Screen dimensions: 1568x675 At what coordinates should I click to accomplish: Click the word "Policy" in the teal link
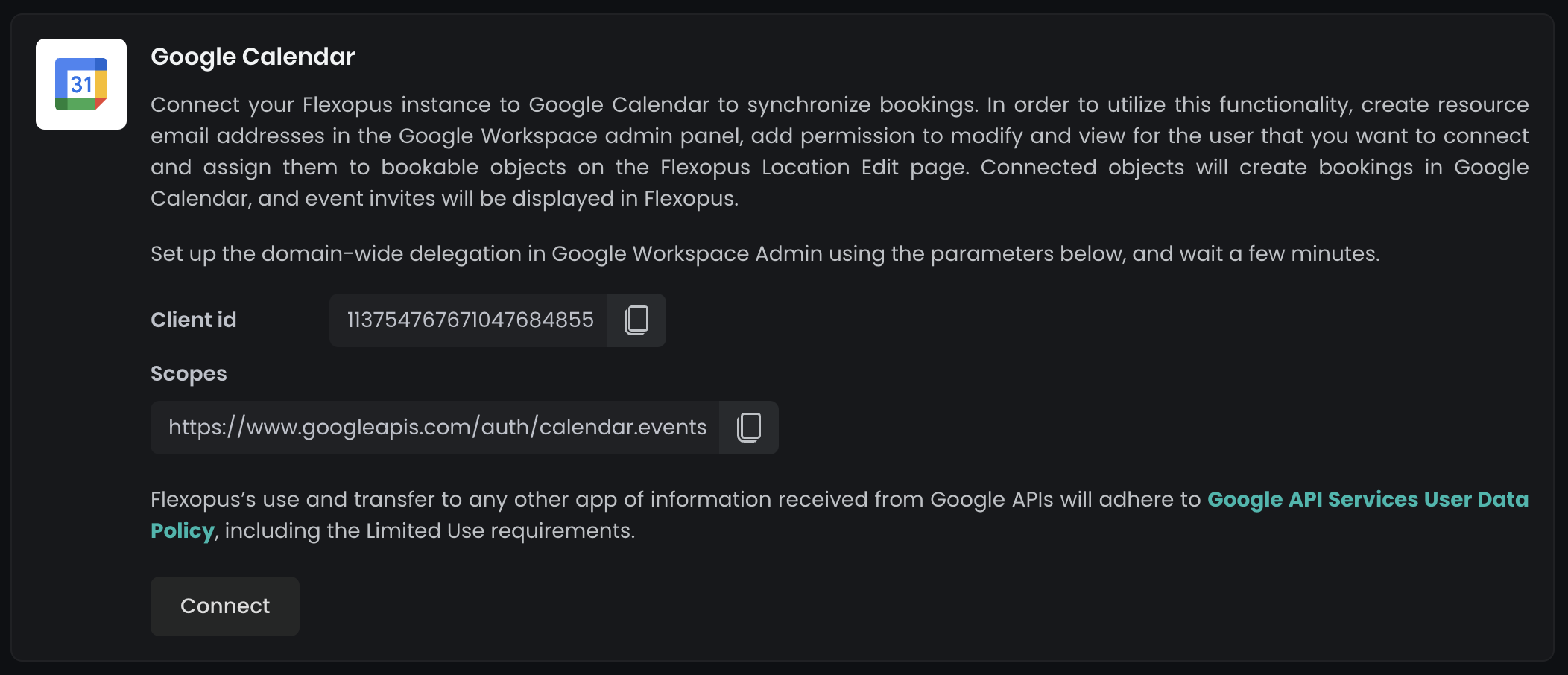[182, 531]
